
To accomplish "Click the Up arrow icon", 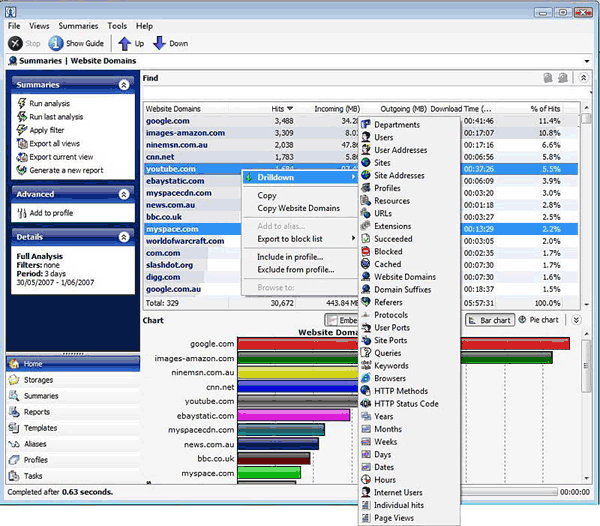I will click(x=124, y=43).
